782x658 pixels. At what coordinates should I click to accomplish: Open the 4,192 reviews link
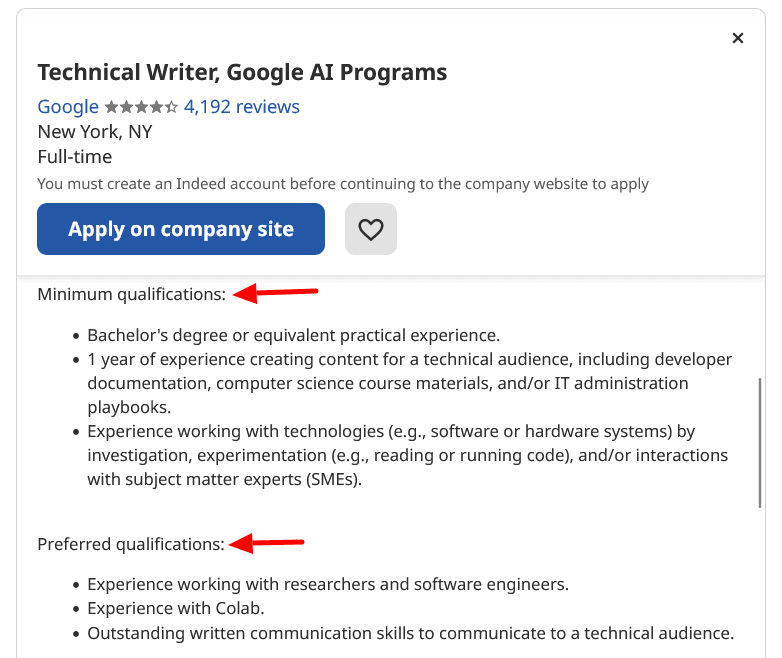click(241, 107)
